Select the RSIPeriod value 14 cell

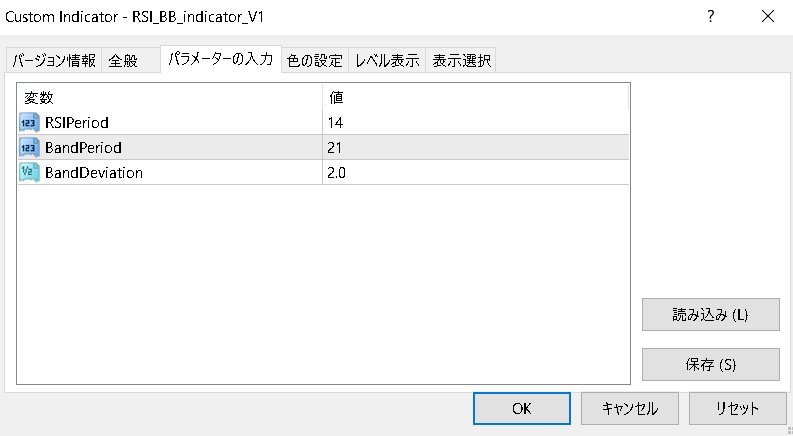(475, 123)
